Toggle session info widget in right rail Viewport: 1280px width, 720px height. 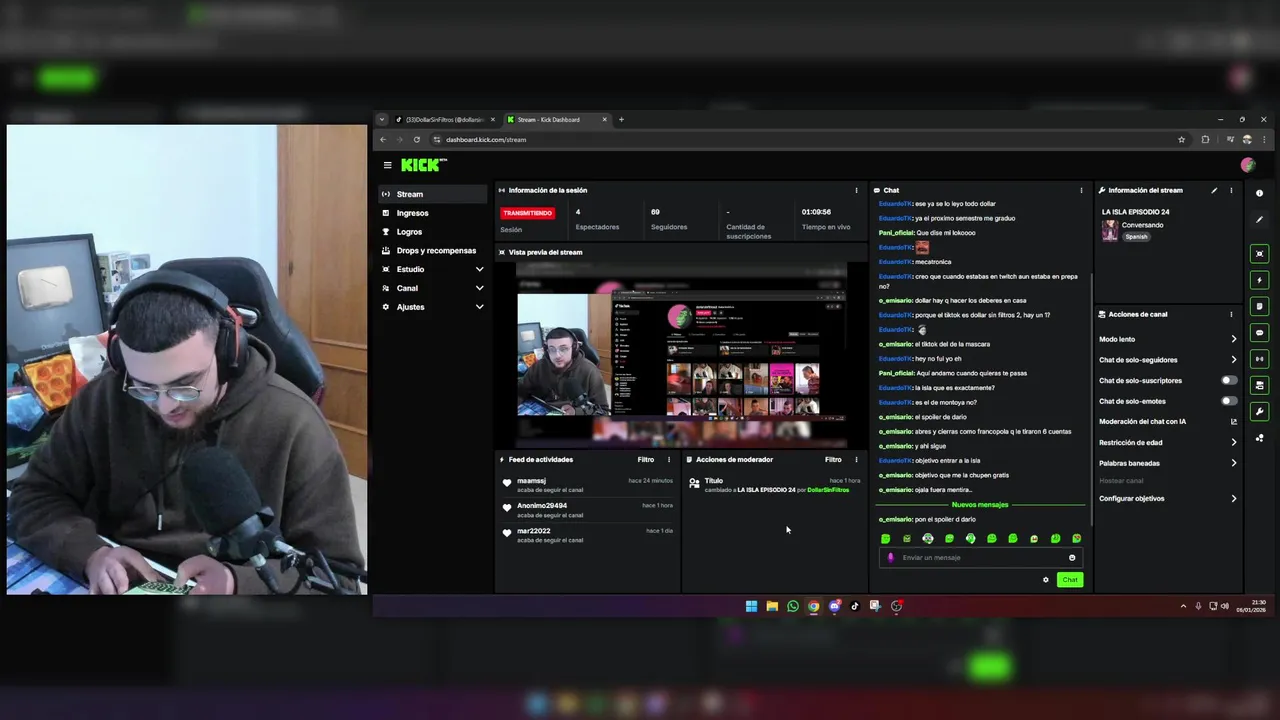pyautogui.click(x=1259, y=359)
